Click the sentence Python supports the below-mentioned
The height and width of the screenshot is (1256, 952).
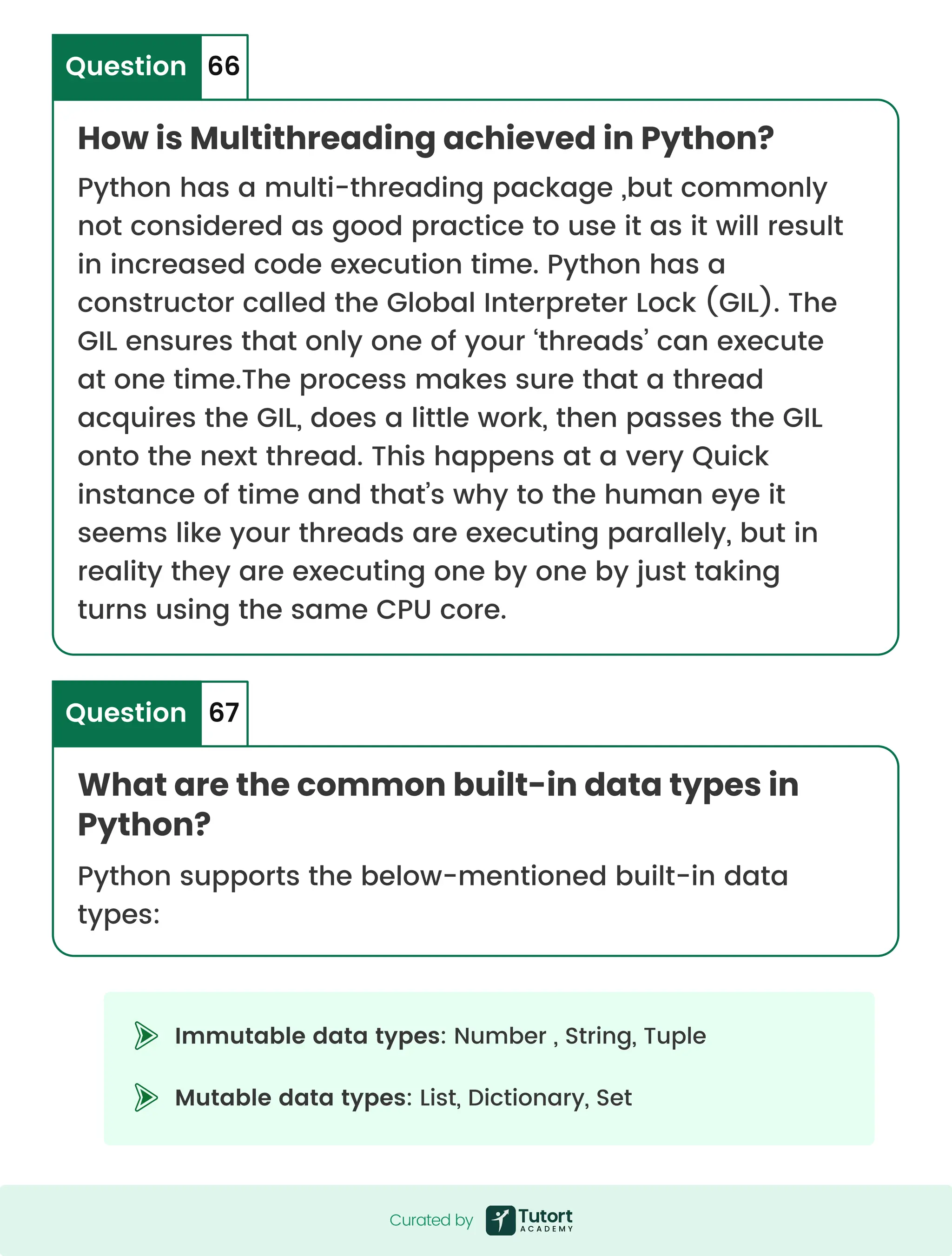click(433, 895)
